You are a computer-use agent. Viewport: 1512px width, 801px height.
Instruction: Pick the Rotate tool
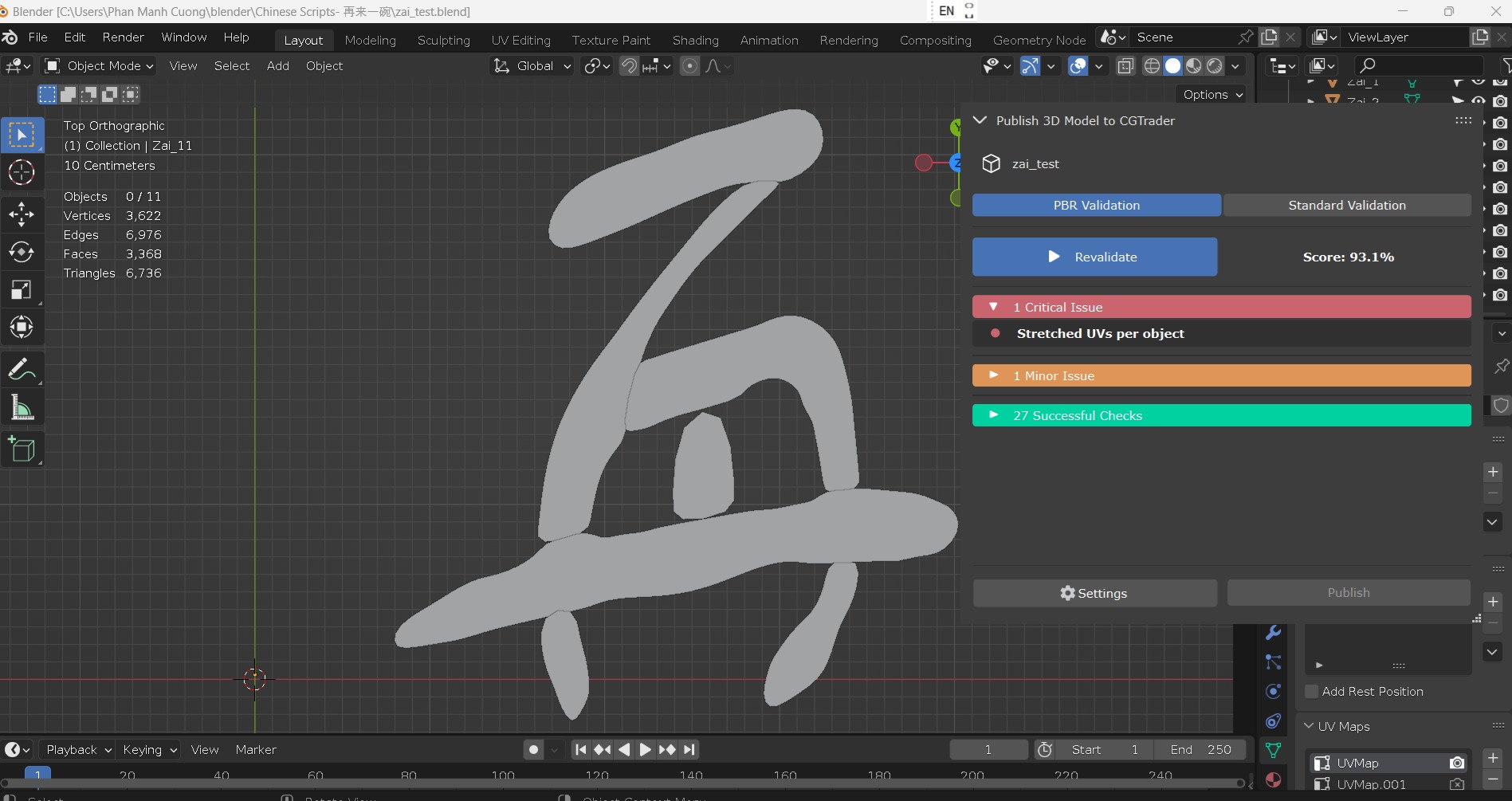click(x=22, y=252)
